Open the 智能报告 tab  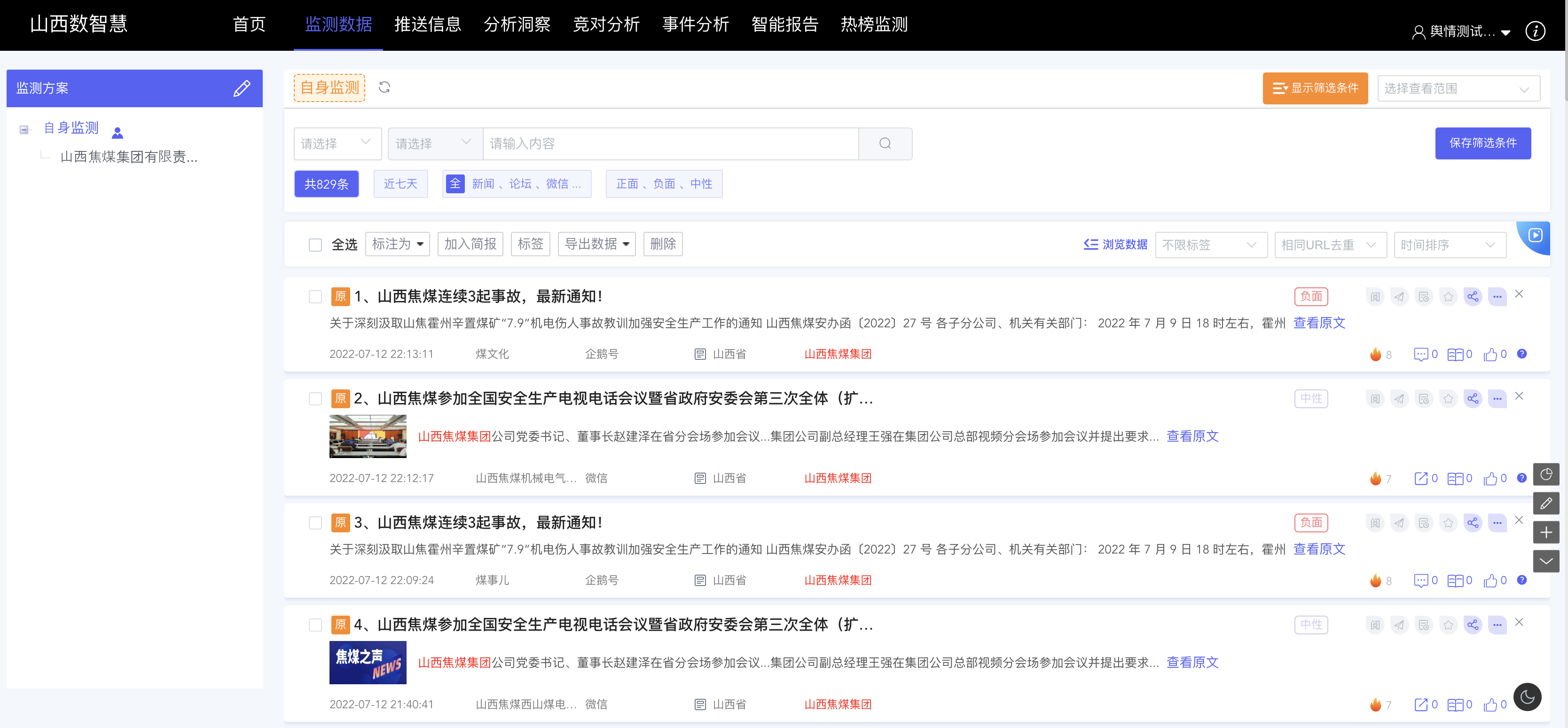tap(784, 24)
